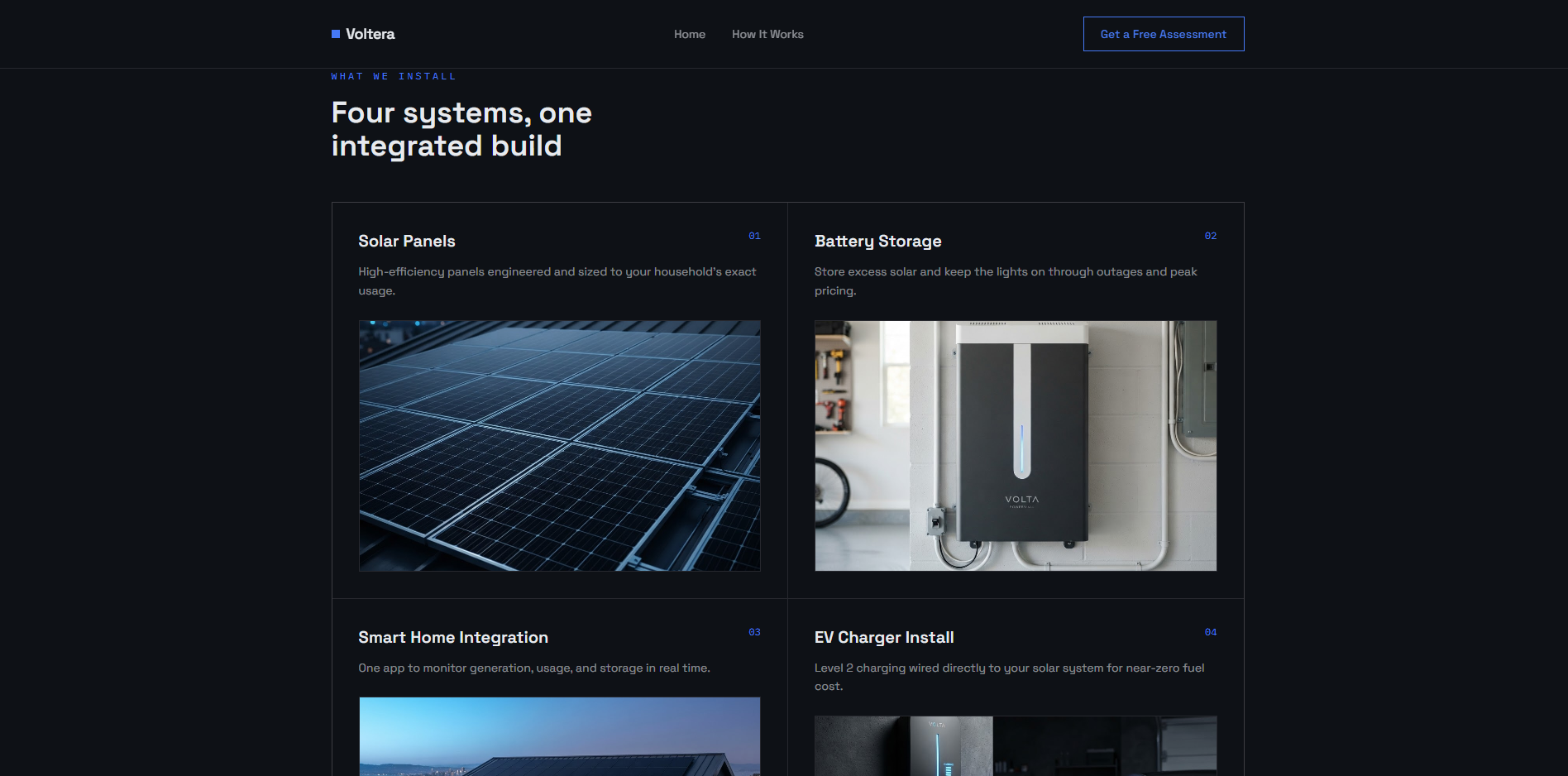Image resolution: width=1568 pixels, height=776 pixels.
Task: Click Get a Free Assessment button
Action: 1164,34
